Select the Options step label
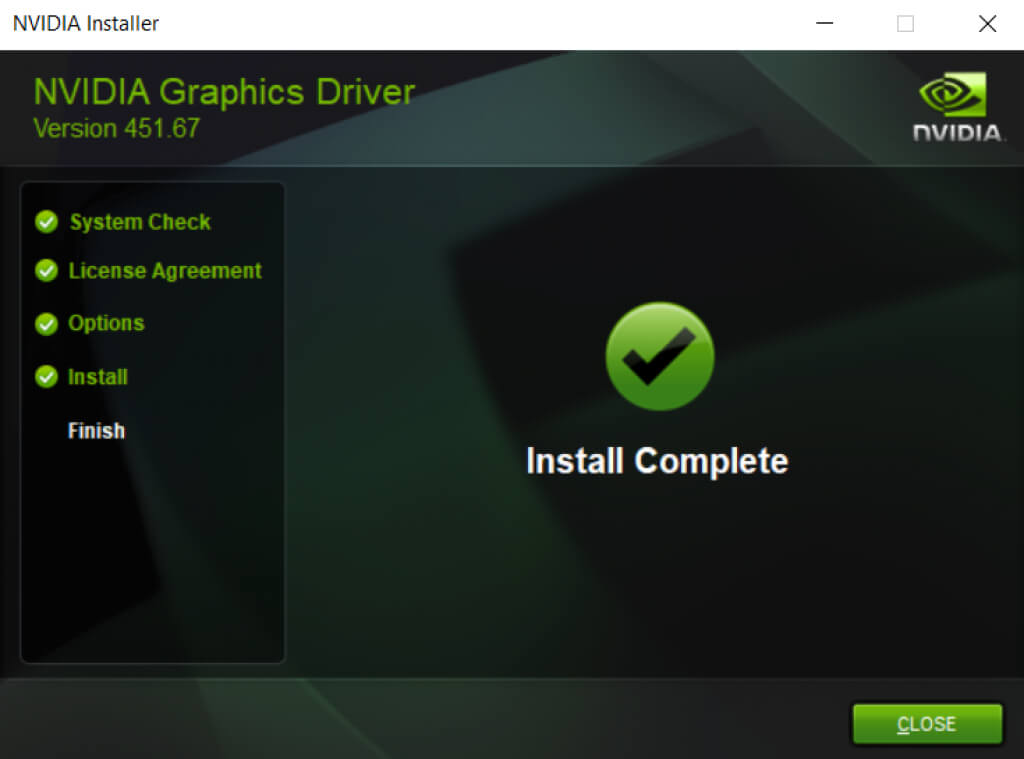This screenshot has width=1024, height=759. click(106, 324)
